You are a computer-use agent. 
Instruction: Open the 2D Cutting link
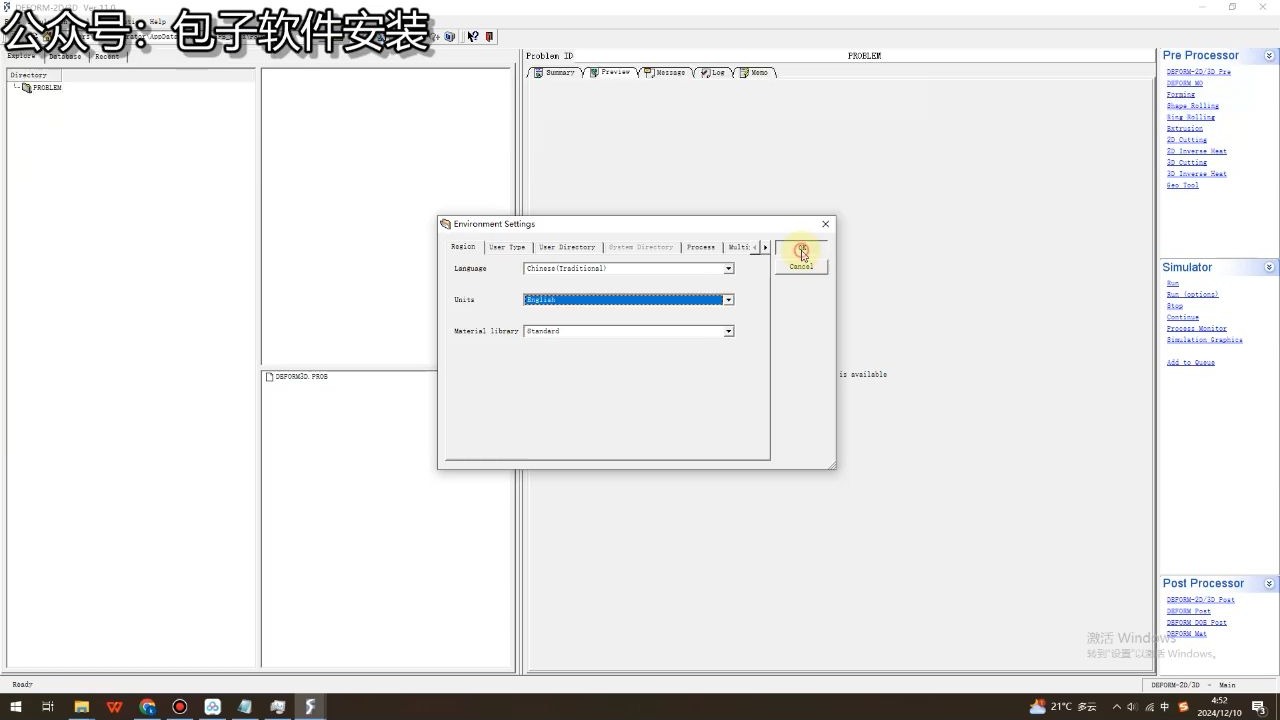[1186, 140]
